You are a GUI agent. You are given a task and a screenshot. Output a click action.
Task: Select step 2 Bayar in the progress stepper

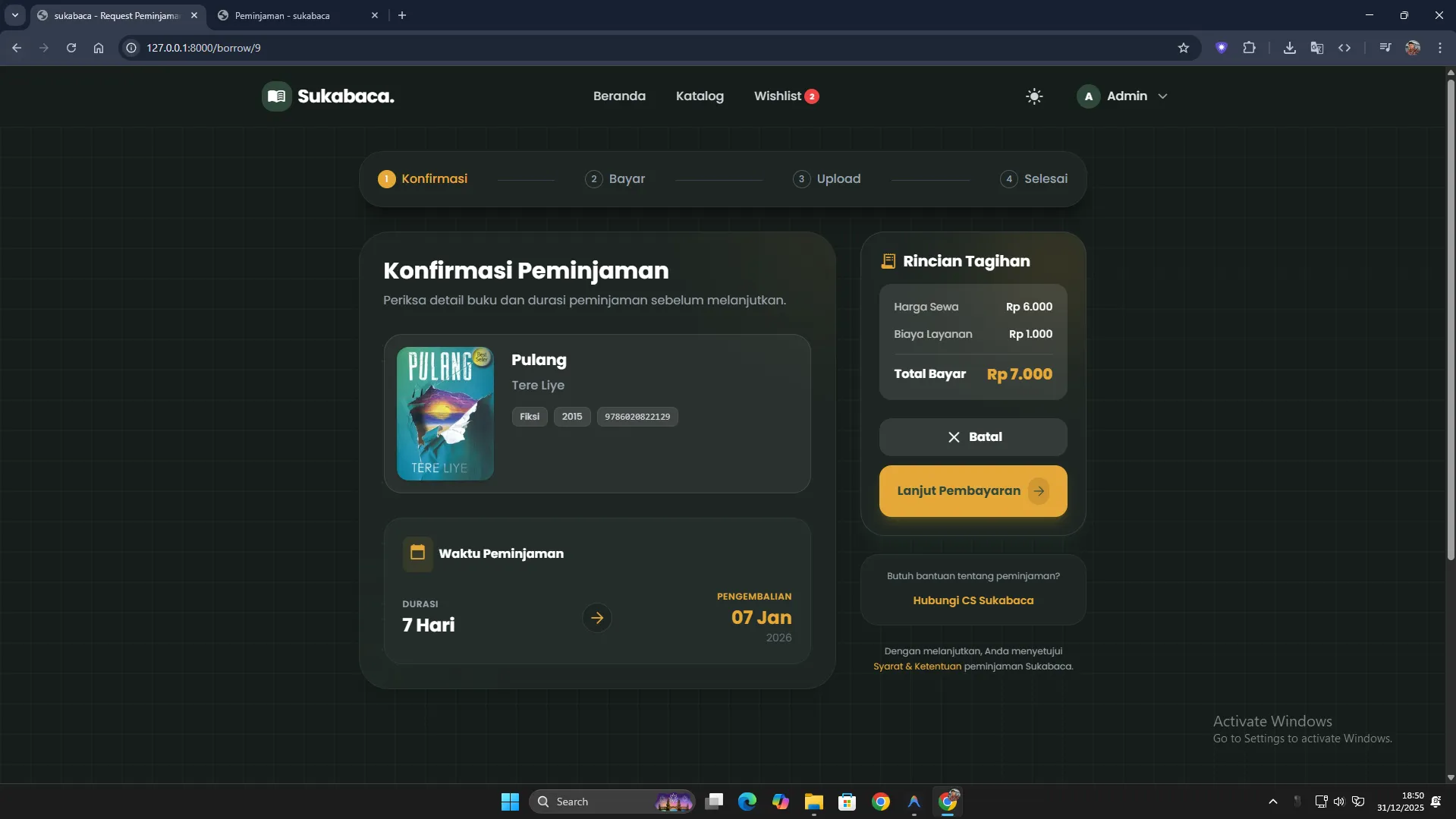[x=615, y=179]
